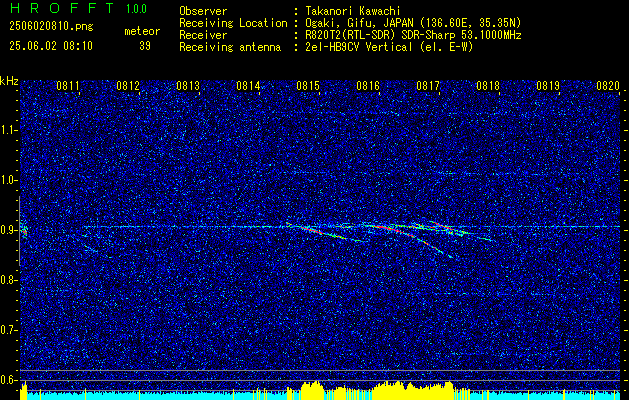
Task: Click the meteor count value 39
Action: point(145,46)
